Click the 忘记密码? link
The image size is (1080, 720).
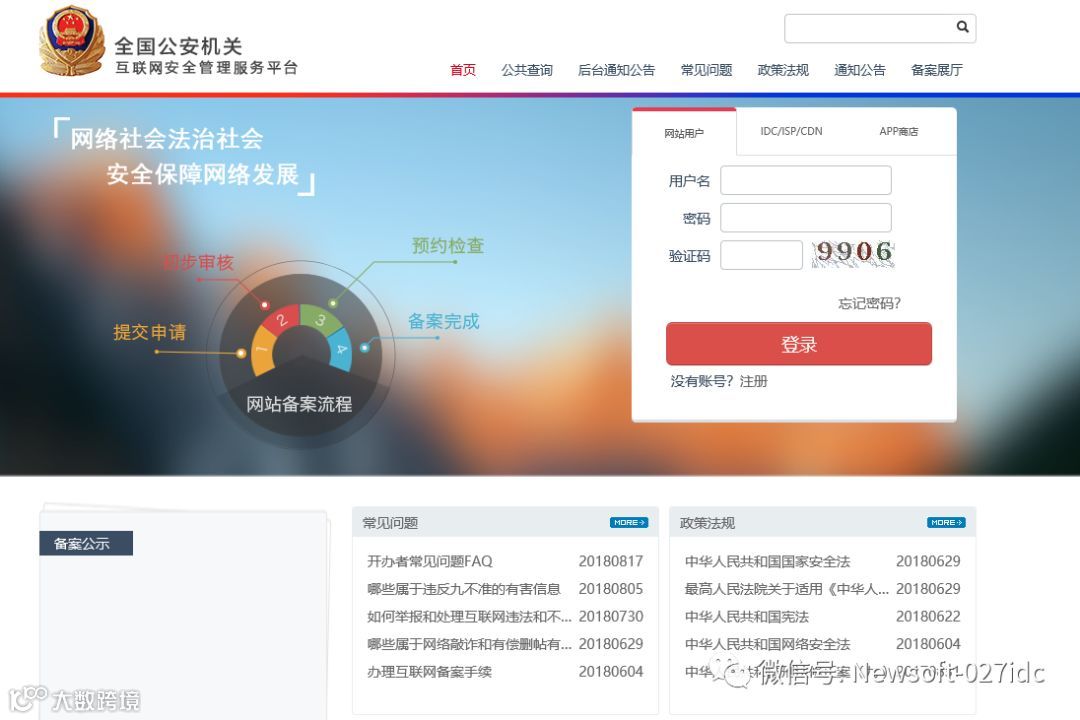click(x=869, y=303)
